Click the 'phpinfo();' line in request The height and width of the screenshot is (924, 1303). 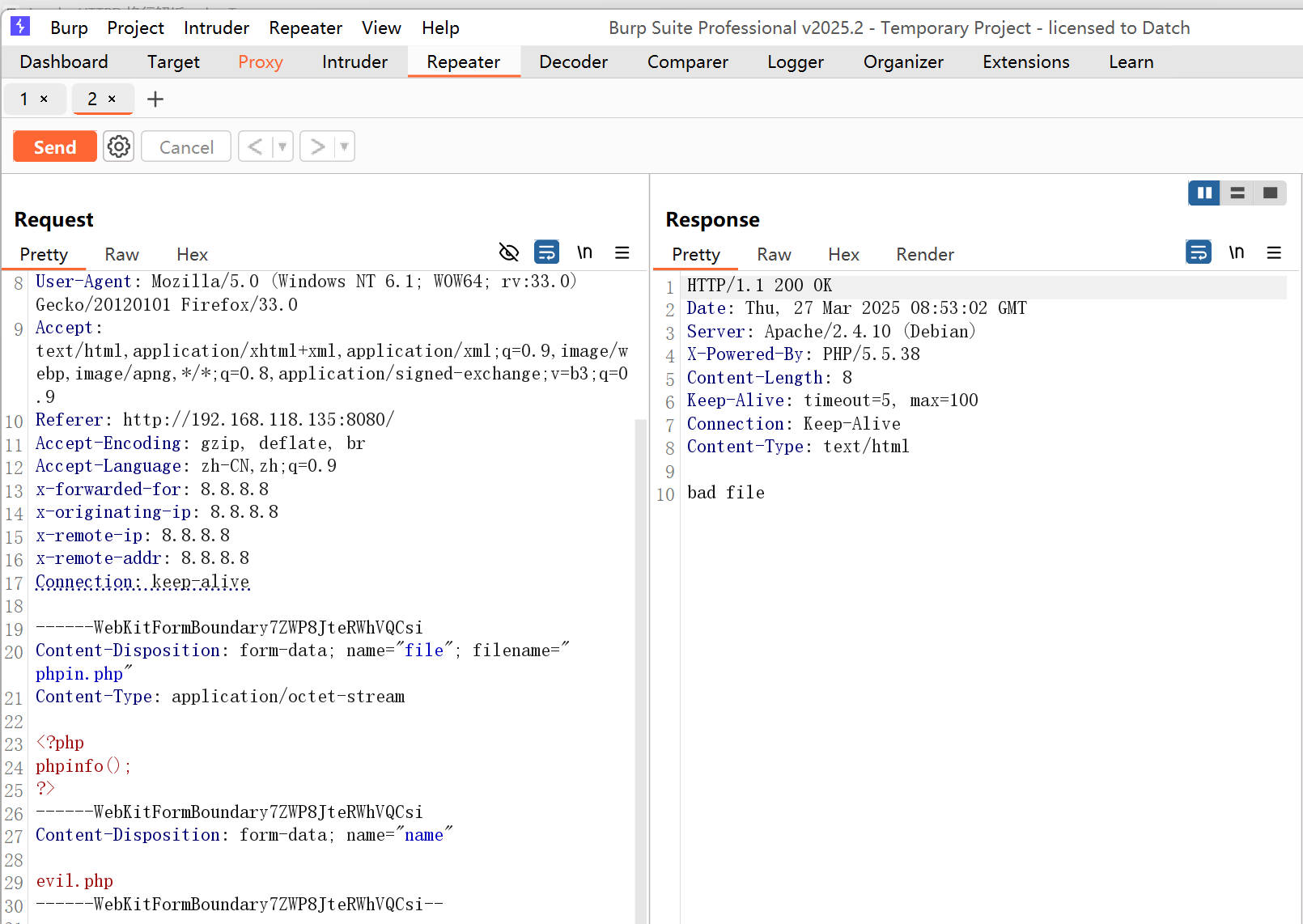[83, 766]
